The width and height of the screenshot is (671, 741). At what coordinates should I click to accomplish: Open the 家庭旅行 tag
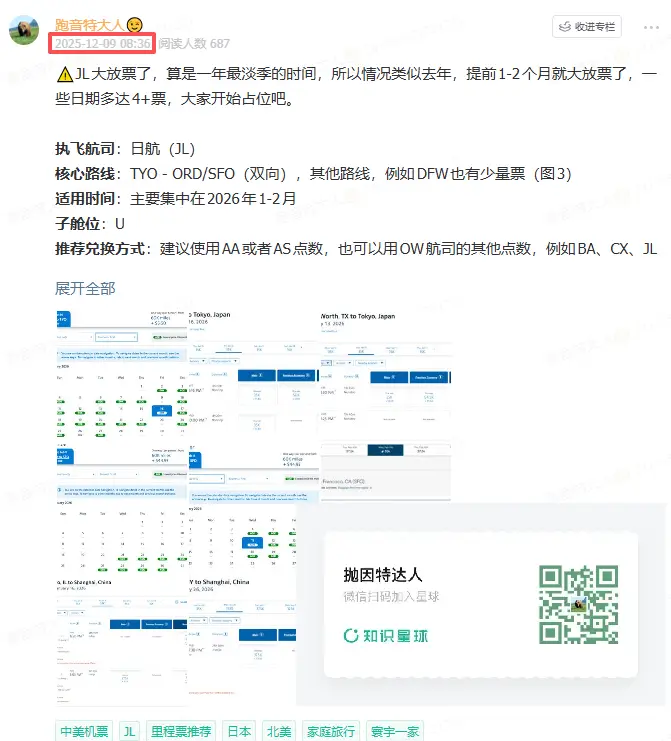[331, 732]
